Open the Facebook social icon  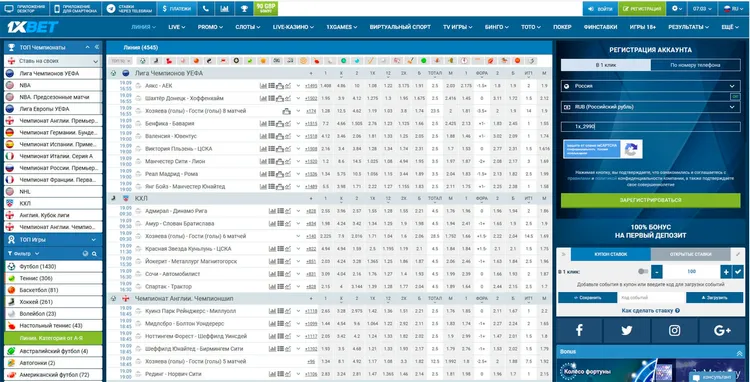click(x=579, y=330)
